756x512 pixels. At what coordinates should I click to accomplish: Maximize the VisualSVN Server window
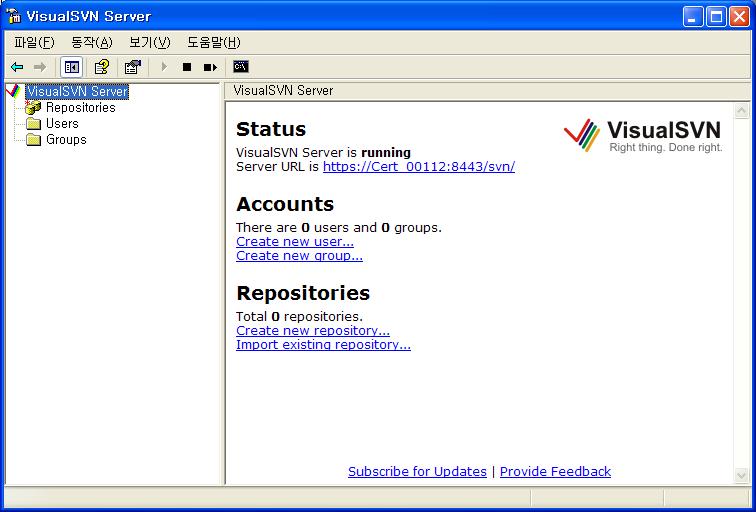point(716,17)
